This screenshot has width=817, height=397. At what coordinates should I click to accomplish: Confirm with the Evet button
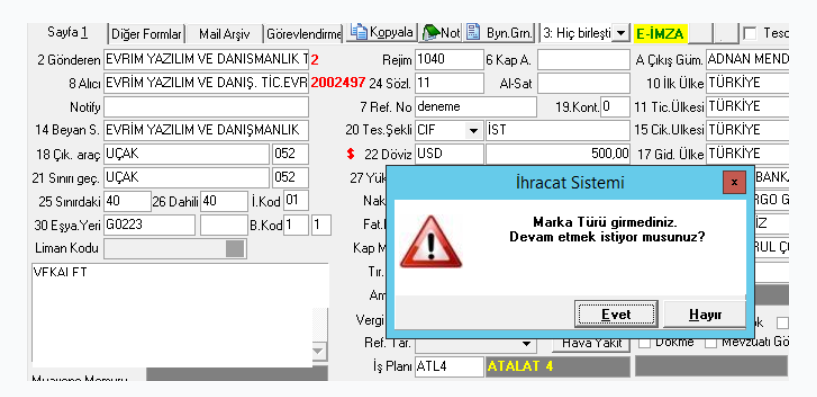coord(615,314)
